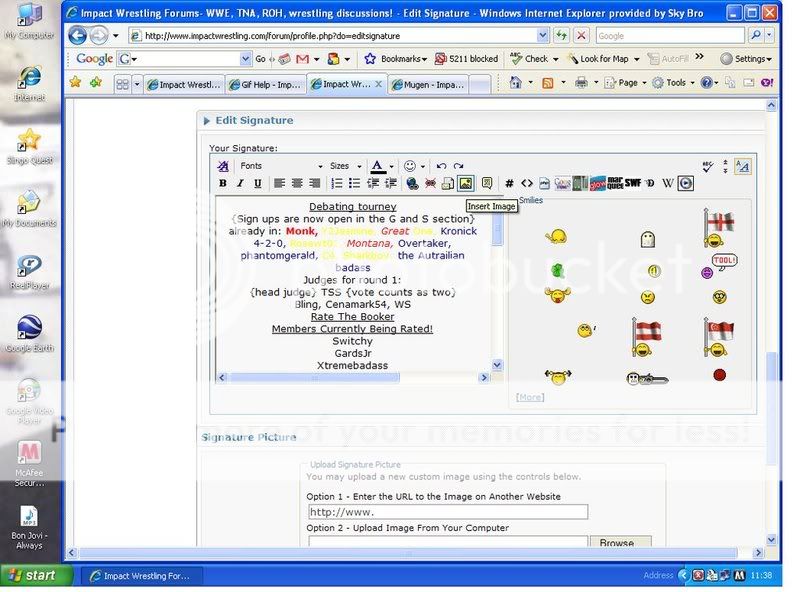The height and width of the screenshot is (592, 800).
Task: Click the ordered list icon
Action: [x=337, y=184]
